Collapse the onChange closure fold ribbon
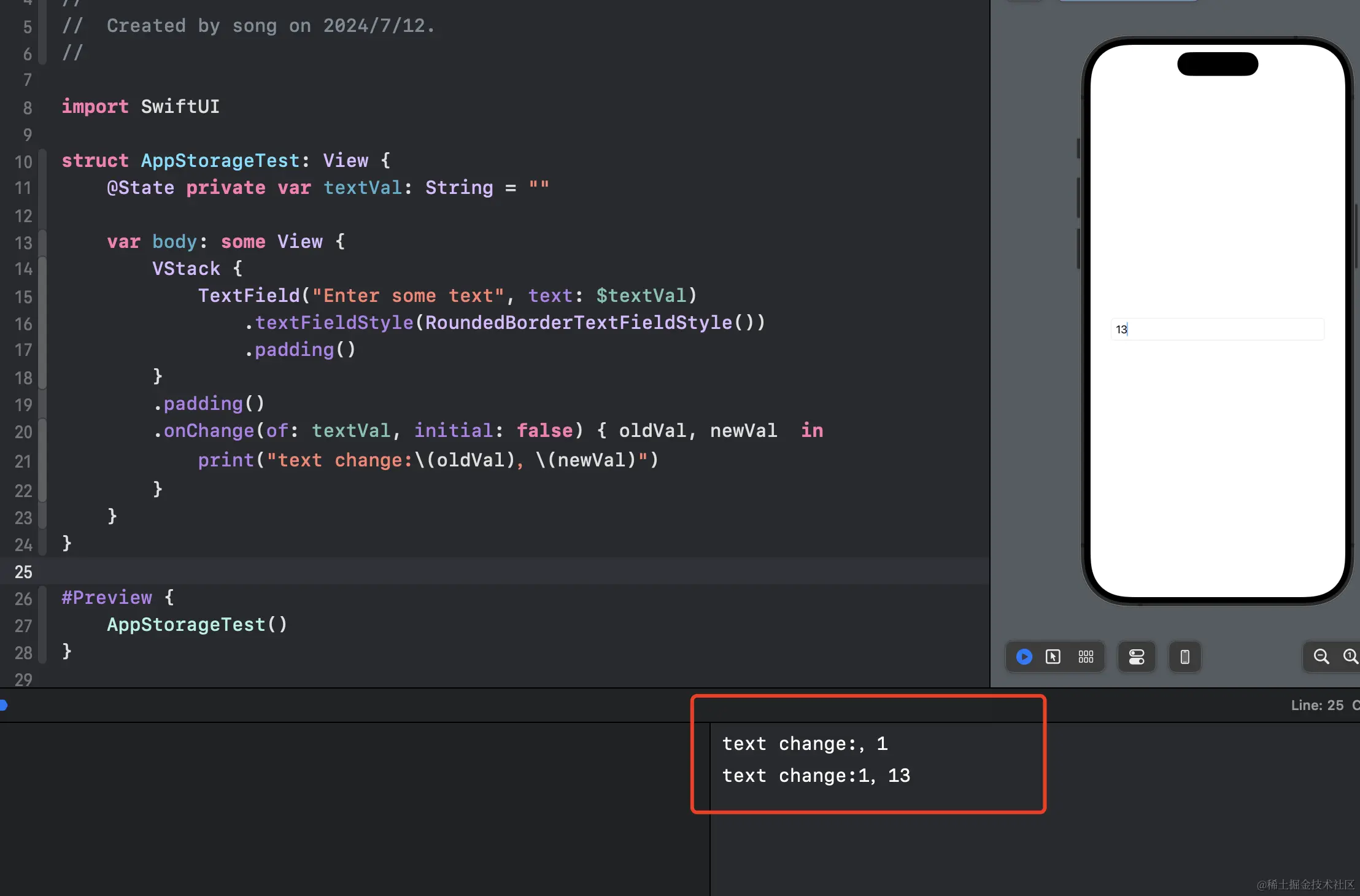Viewport: 1360px width, 896px height. coord(42,460)
